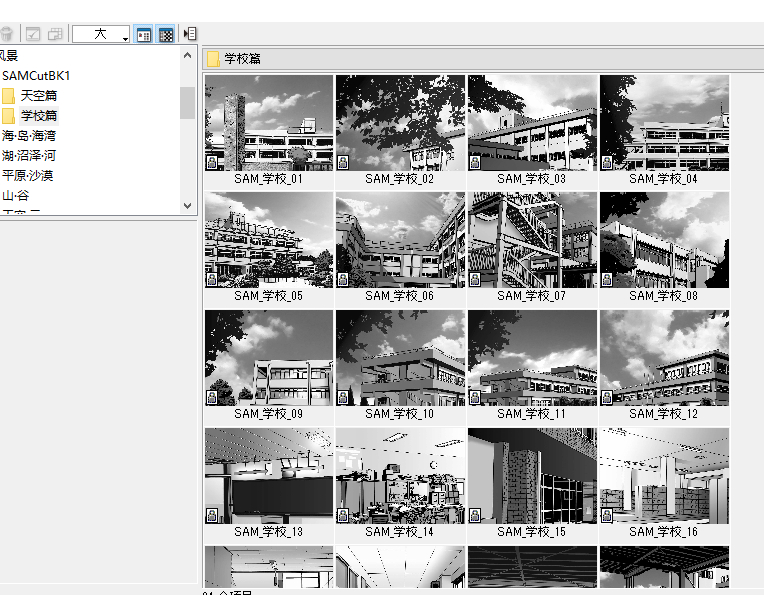The height and width of the screenshot is (595, 764).
Task: Click the tree scrollbar down arrow
Action: 187,206
